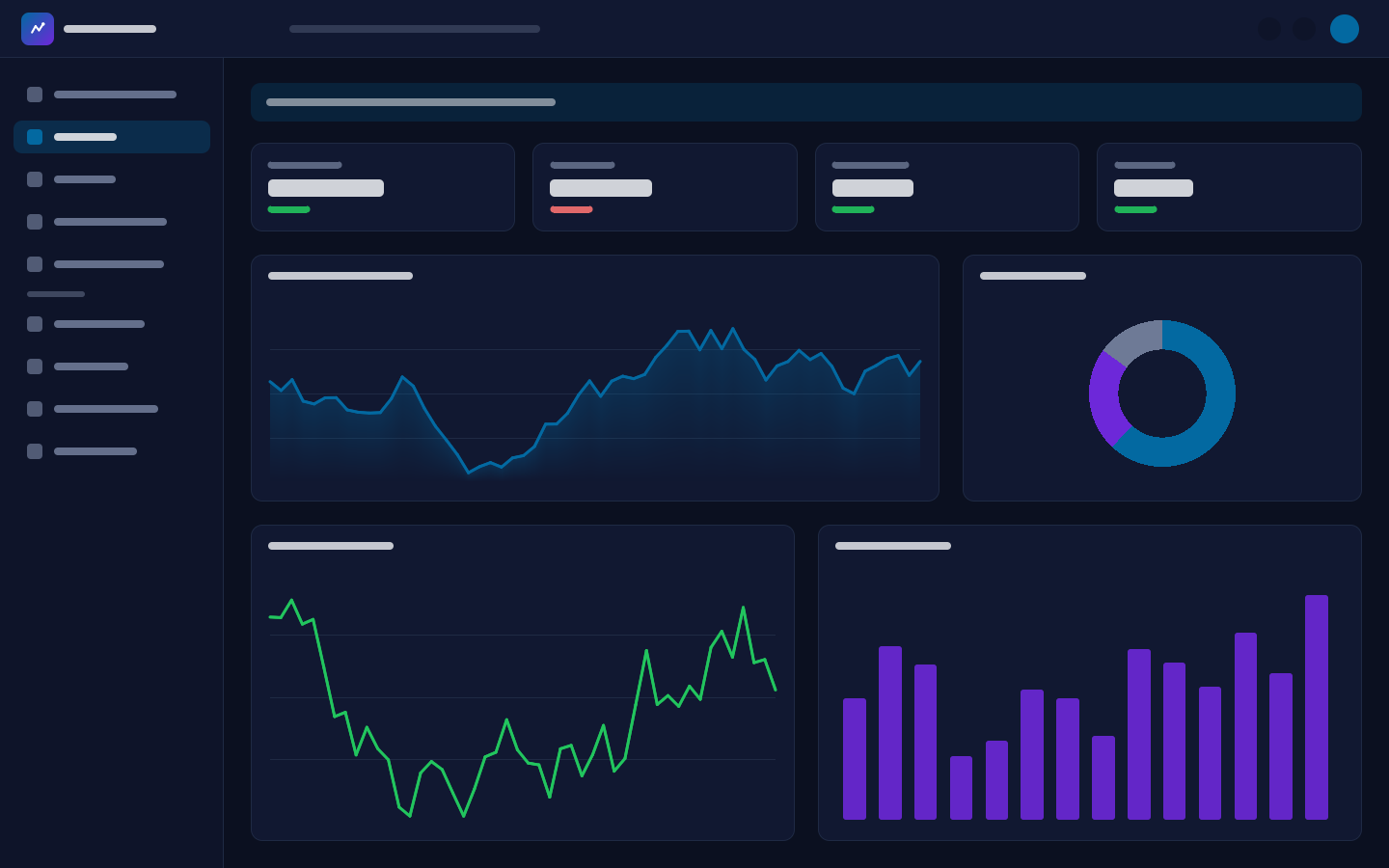Screen dimensions: 1389x868
Task: Click the green line chart panel
Action: 523,683
